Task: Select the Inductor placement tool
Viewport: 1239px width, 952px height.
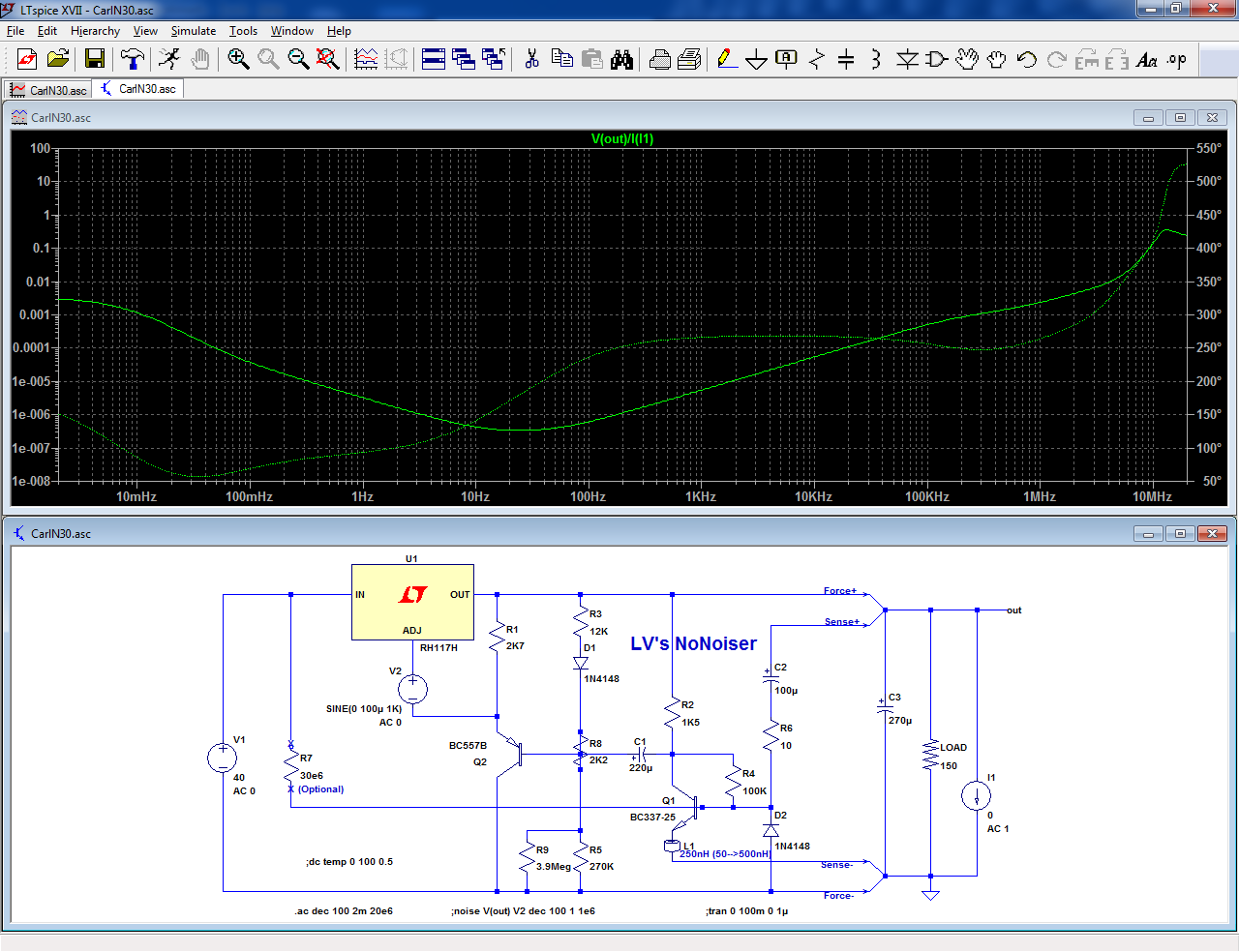Action: [x=876, y=60]
